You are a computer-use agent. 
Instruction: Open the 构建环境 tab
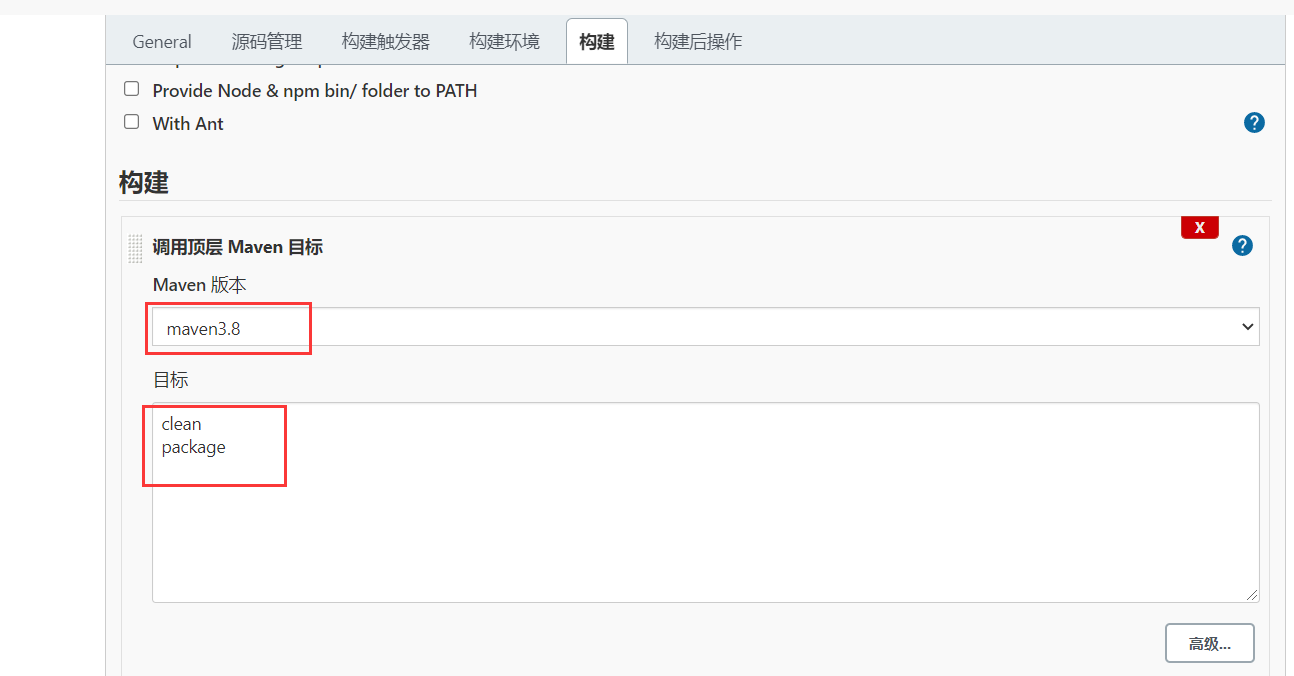(504, 41)
